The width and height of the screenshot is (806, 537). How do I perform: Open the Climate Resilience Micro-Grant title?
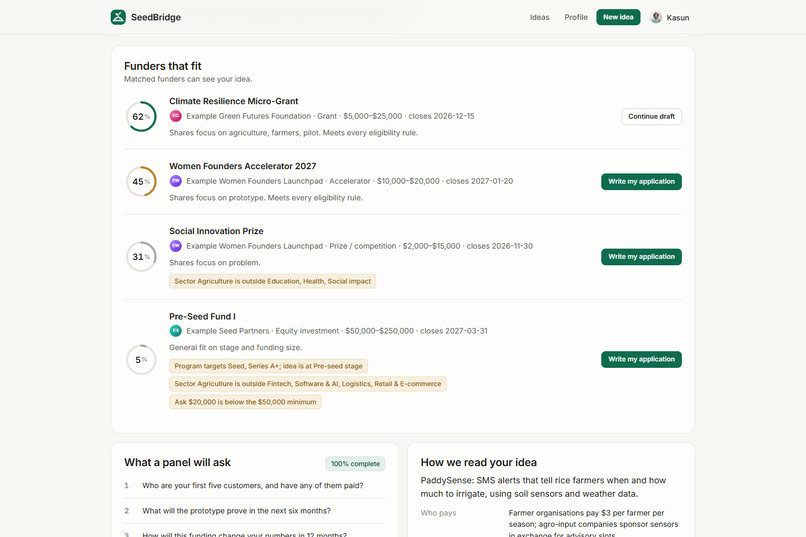[x=233, y=101]
